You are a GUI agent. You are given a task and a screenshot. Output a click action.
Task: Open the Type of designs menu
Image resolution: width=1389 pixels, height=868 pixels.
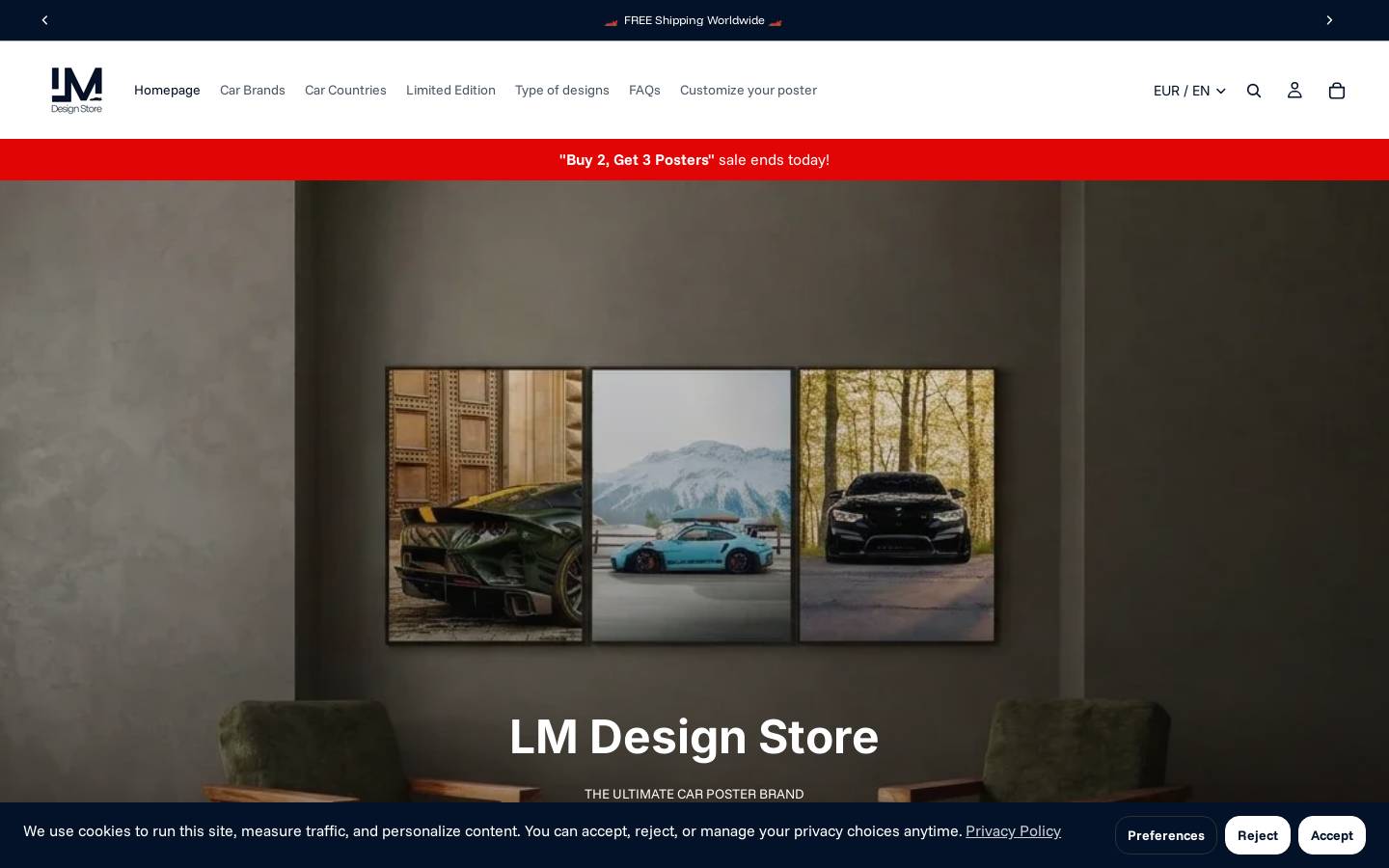click(x=562, y=90)
